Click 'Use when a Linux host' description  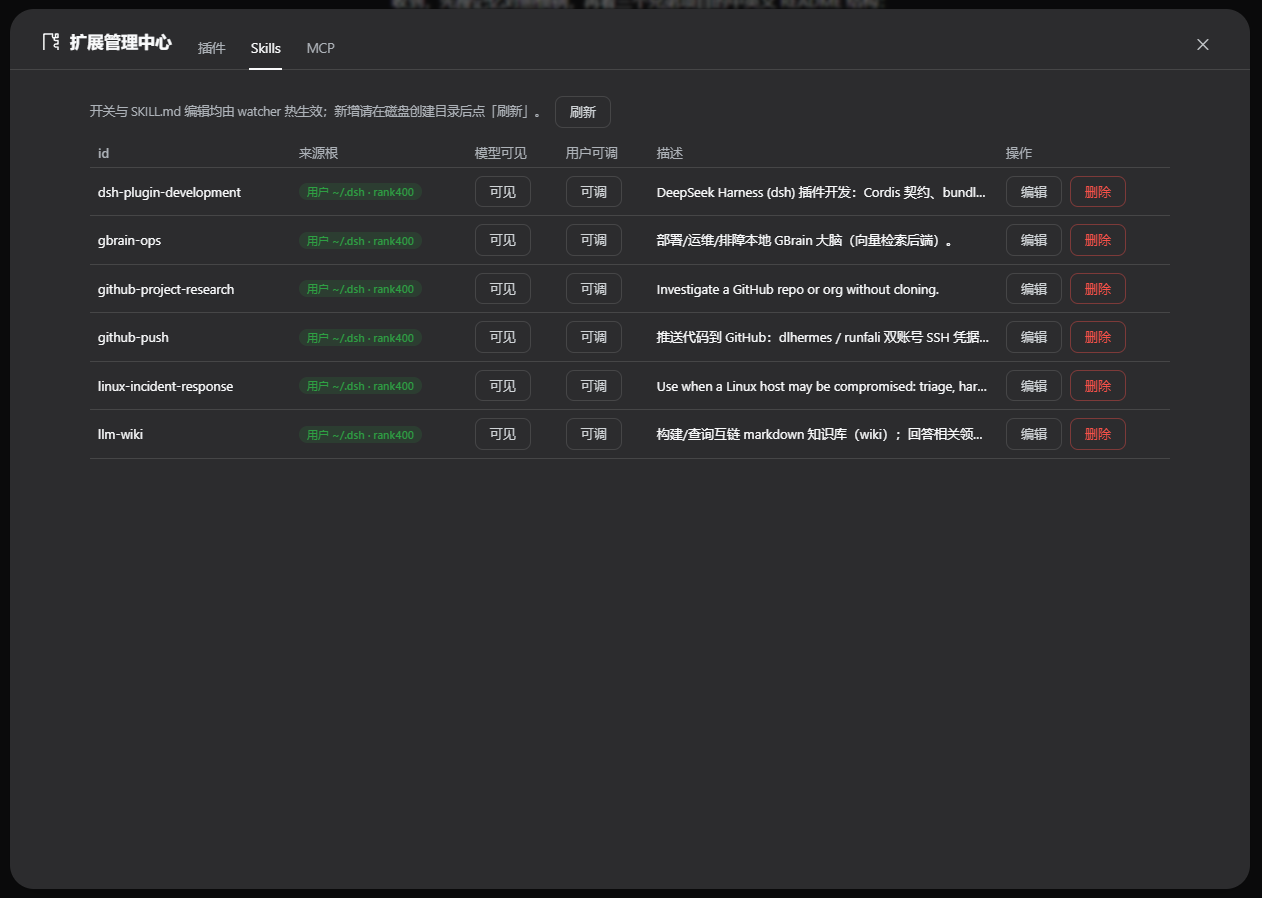[822, 386]
